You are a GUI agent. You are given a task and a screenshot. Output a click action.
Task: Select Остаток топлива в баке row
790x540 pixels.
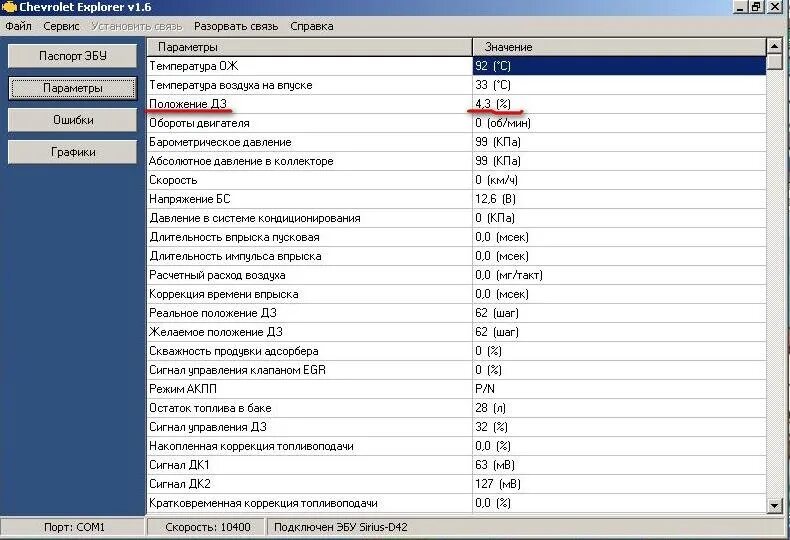[456, 408]
